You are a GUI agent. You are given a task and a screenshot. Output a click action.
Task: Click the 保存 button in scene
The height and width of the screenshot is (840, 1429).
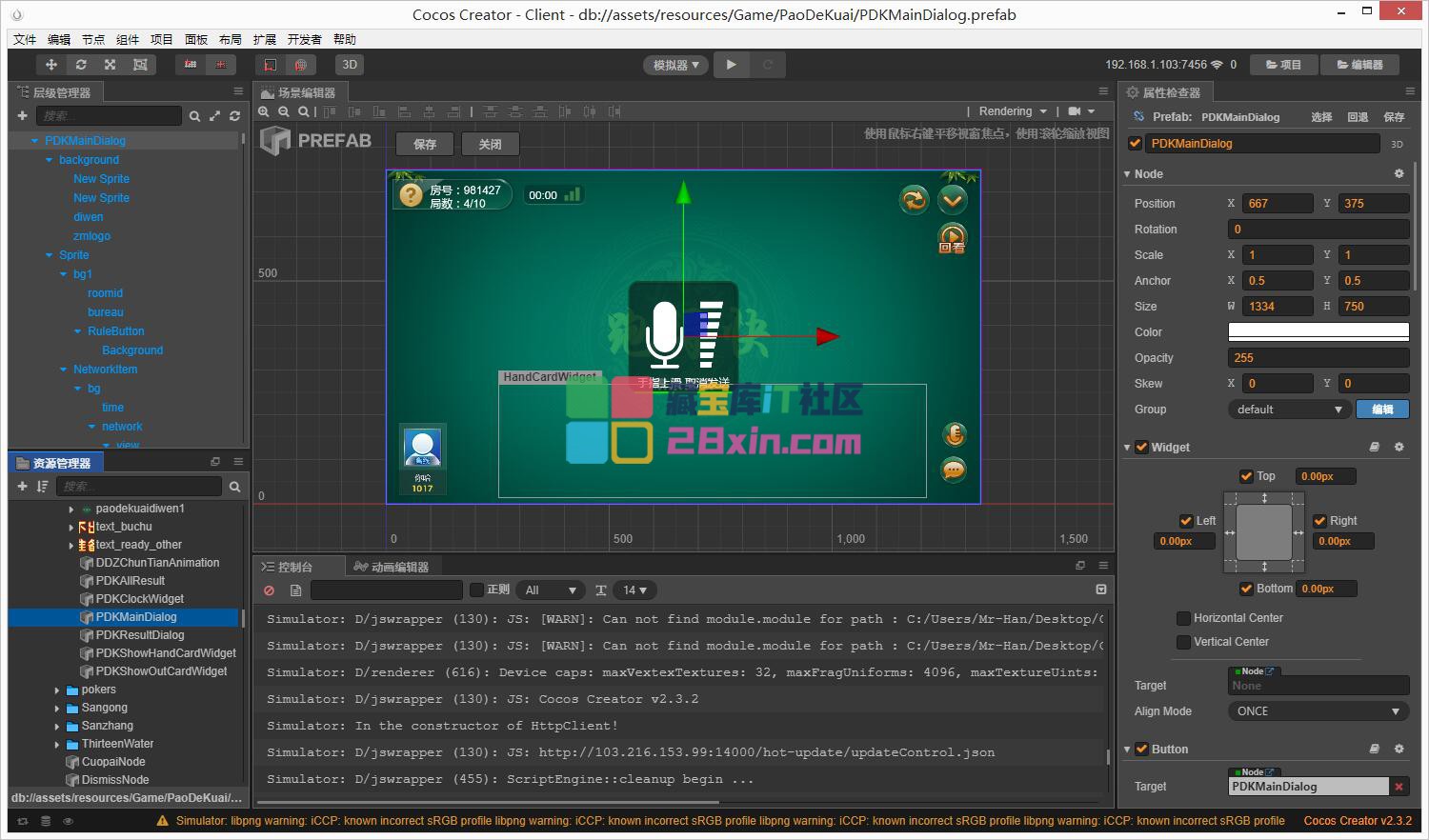click(x=425, y=144)
